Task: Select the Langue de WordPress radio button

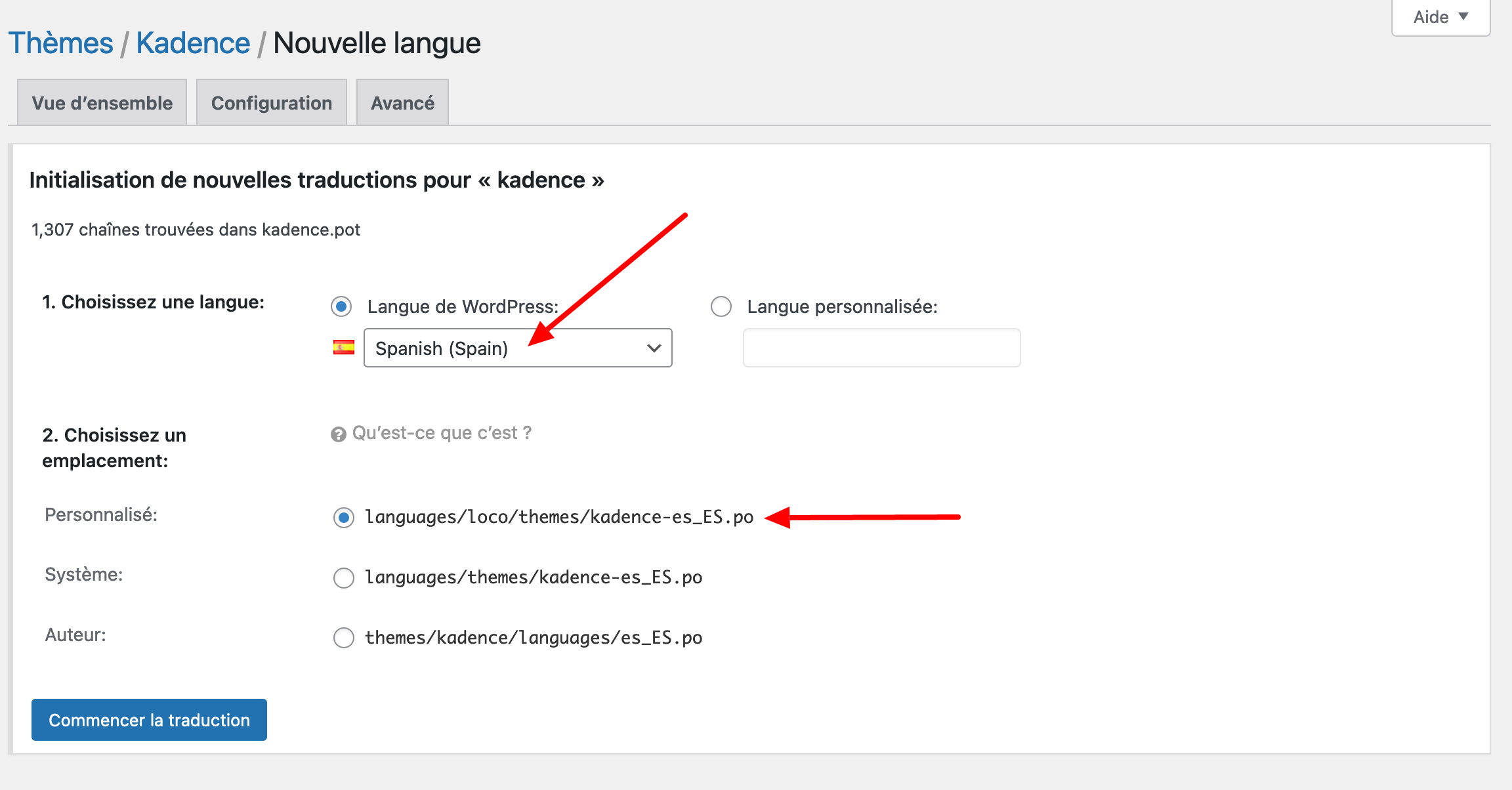Action: click(341, 306)
